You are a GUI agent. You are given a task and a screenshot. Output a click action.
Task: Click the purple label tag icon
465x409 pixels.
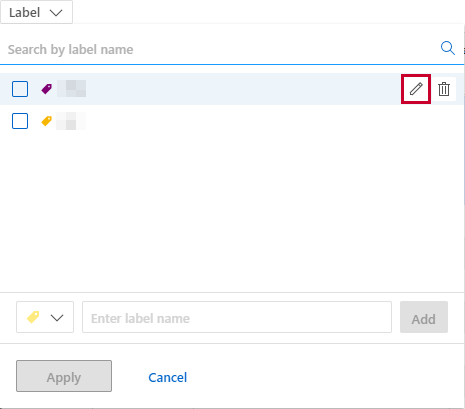pos(47,89)
